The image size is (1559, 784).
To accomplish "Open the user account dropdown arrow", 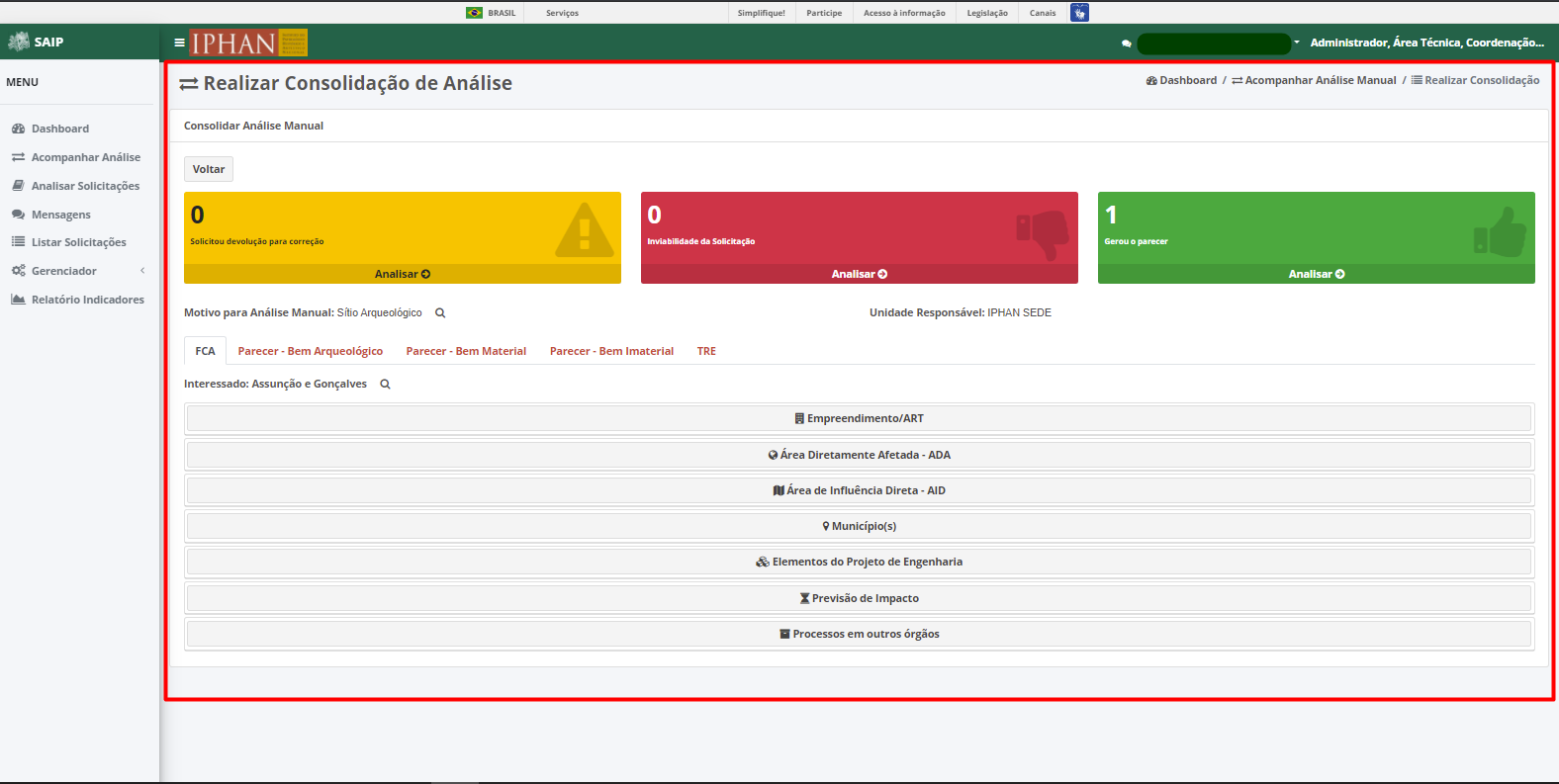I will [1297, 43].
